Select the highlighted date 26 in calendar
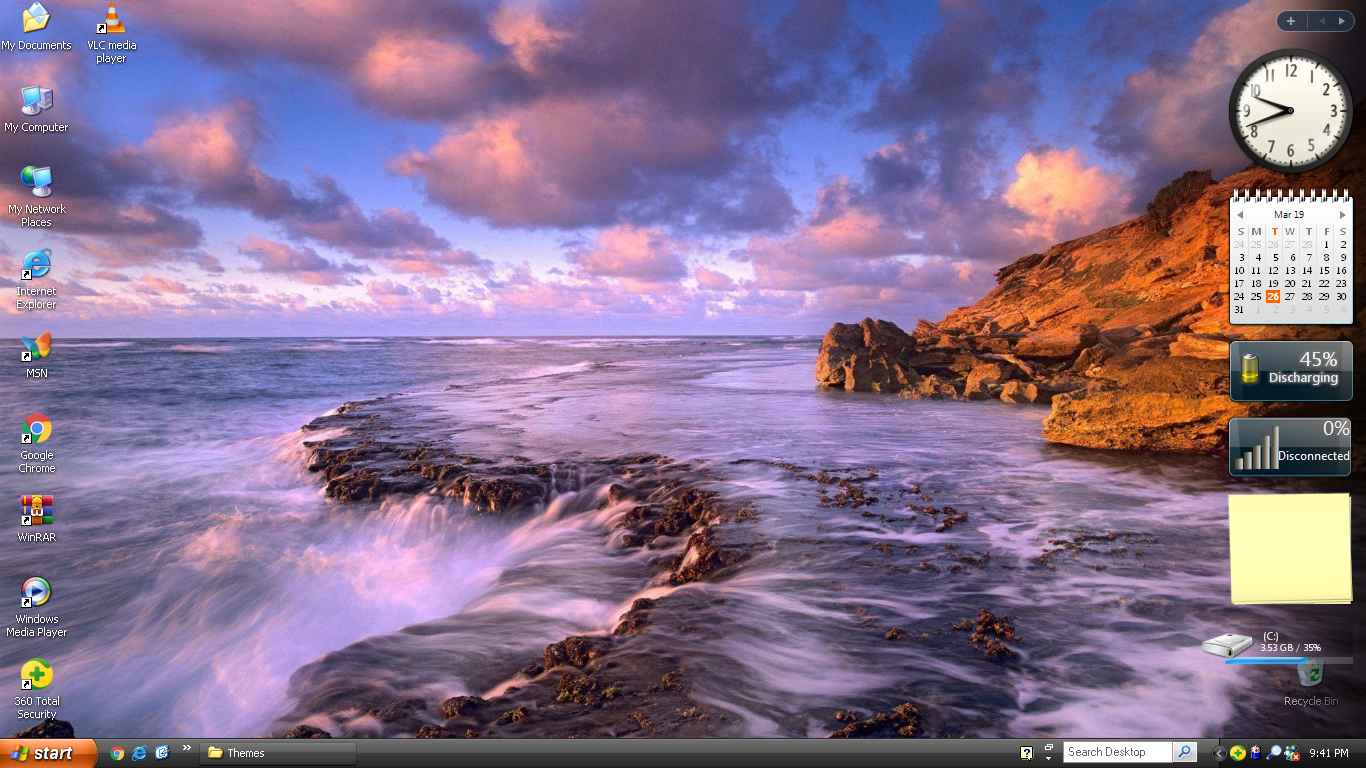Screen dimensions: 1366x768 pyautogui.click(x=1273, y=296)
